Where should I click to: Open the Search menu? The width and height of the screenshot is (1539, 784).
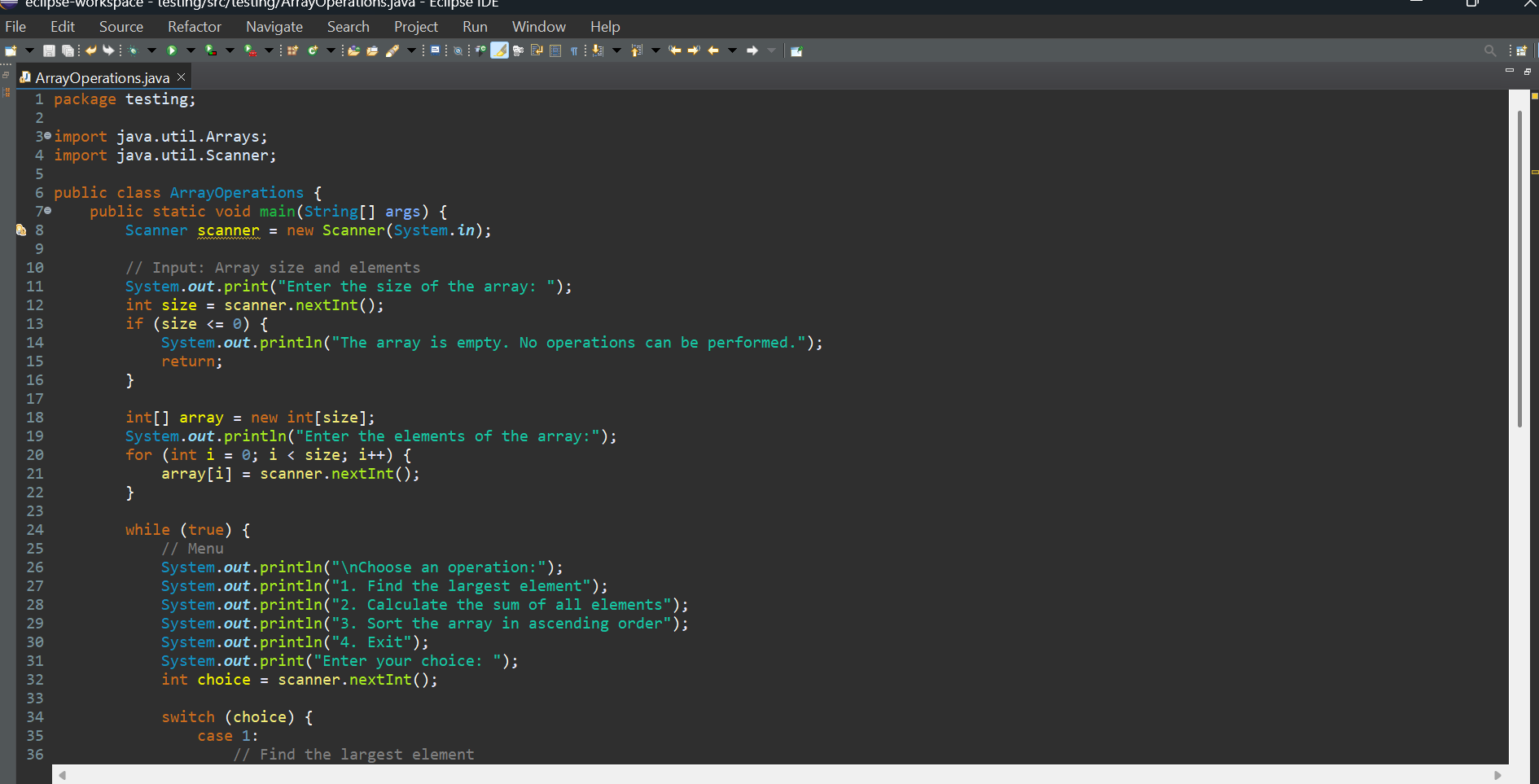tap(349, 27)
